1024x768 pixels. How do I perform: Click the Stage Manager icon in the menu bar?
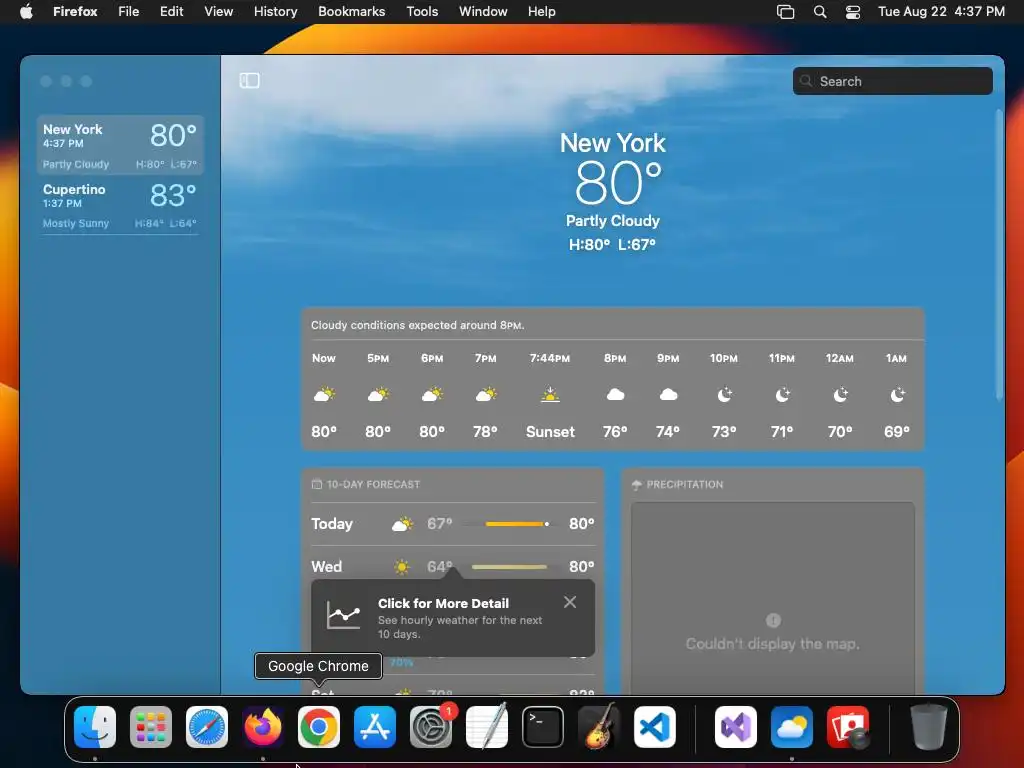786,11
